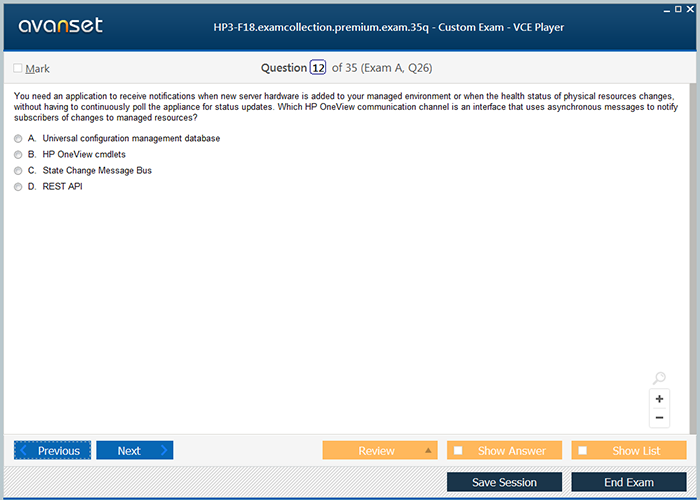Select radio button D, REST API
This screenshot has width=700, height=500.
[18, 186]
